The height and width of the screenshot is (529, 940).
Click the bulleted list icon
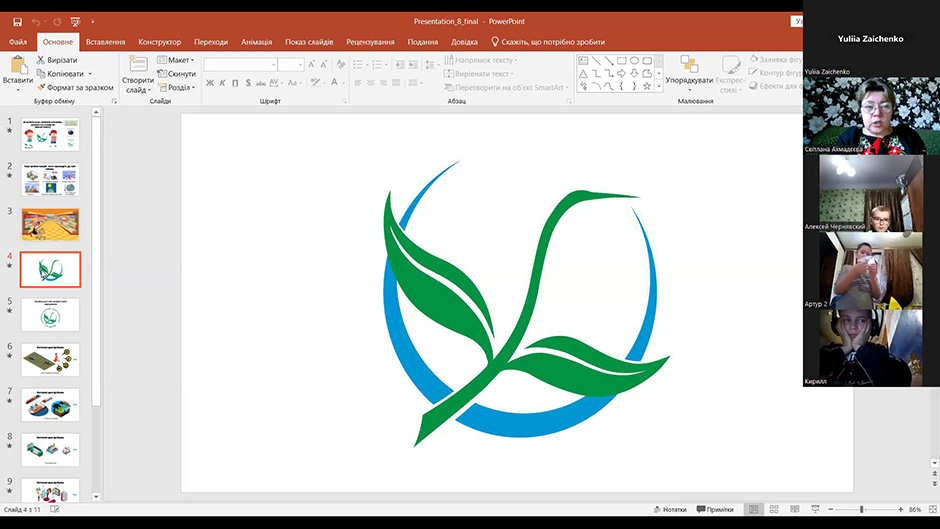[358, 64]
